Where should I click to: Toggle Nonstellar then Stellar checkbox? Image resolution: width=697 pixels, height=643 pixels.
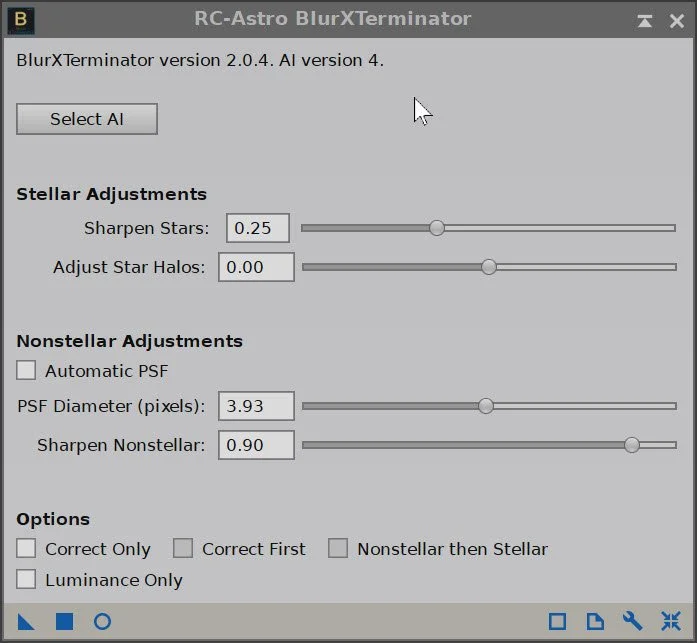pyautogui.click(x=338, y=548)
